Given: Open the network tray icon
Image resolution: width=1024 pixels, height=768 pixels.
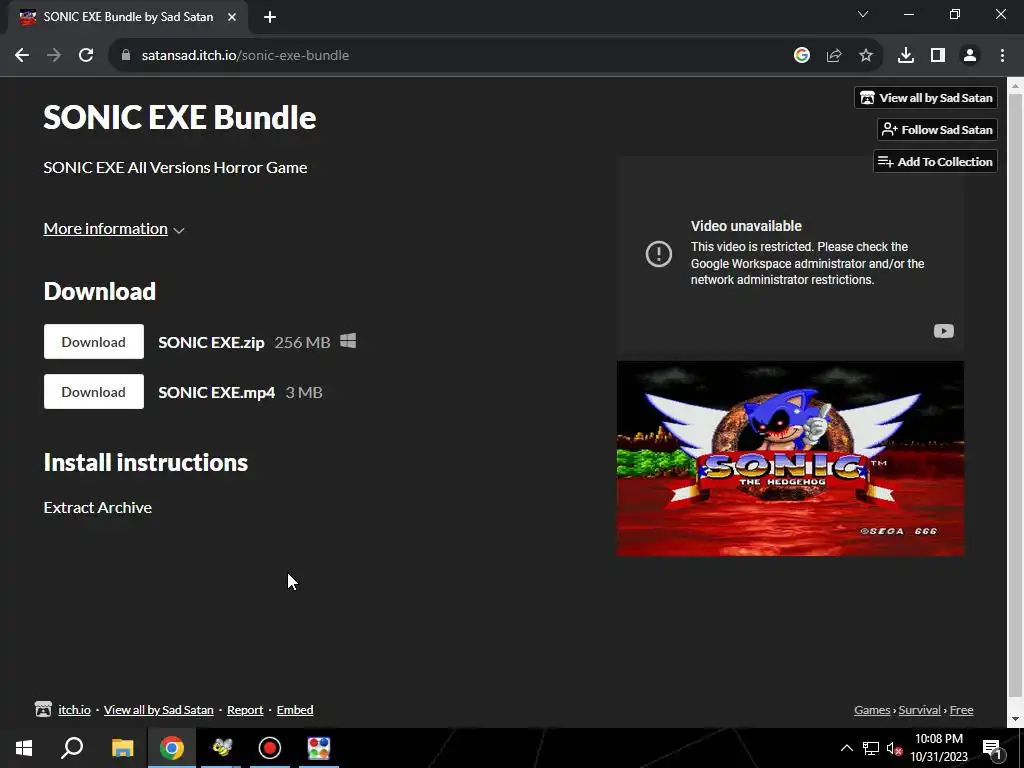Looking at the screenshot, I should [871, 748].
